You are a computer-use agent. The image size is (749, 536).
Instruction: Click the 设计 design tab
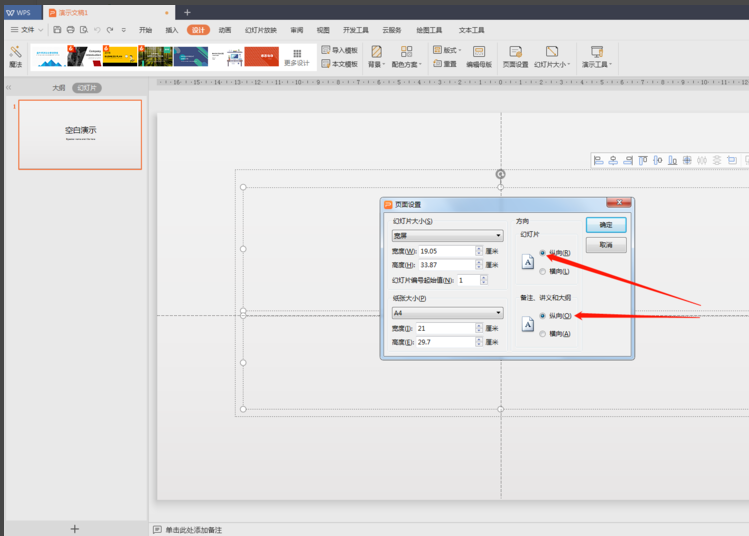pyautogui.click(x=198, y=30)
